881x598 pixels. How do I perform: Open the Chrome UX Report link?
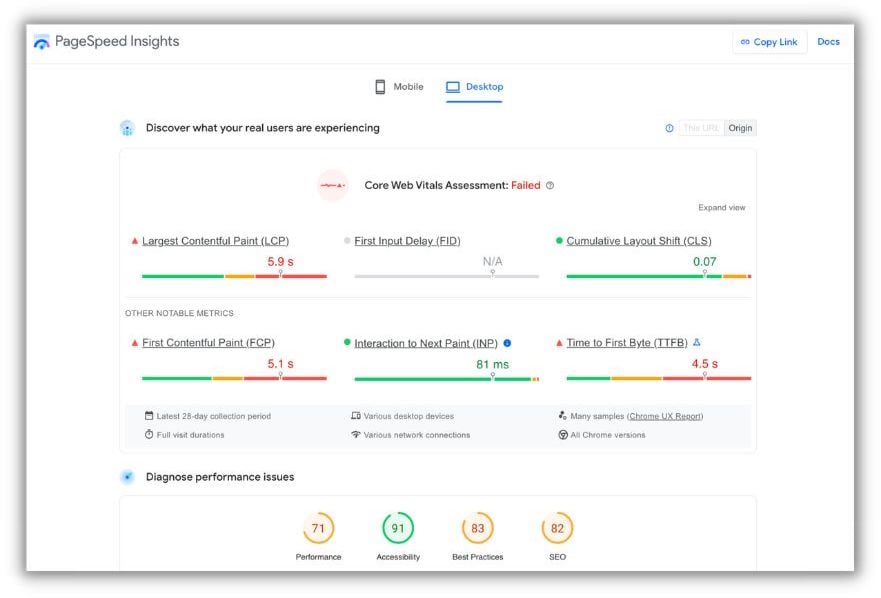tap(665, 416)
